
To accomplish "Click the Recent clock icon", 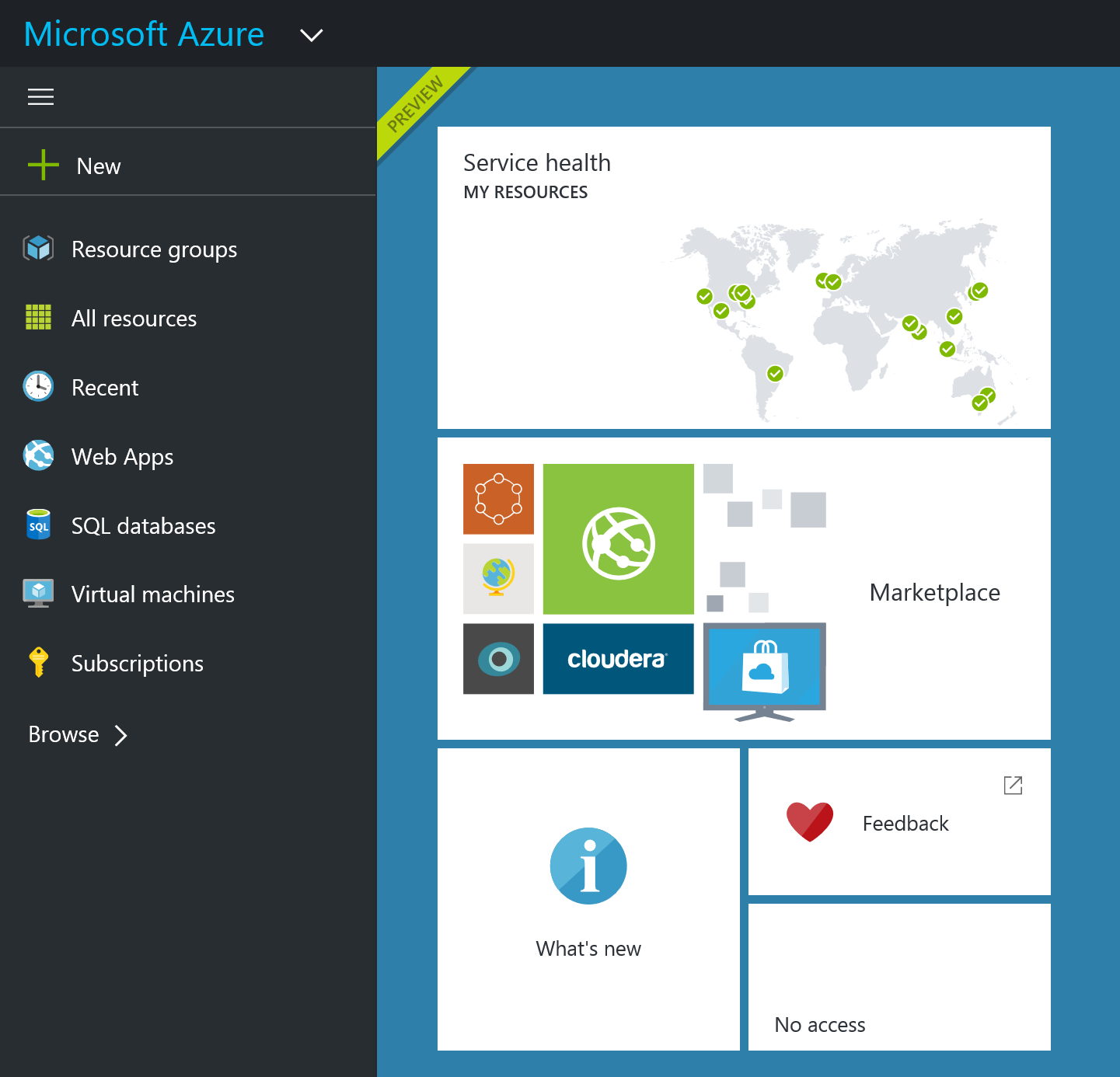I will click(38, 386).
